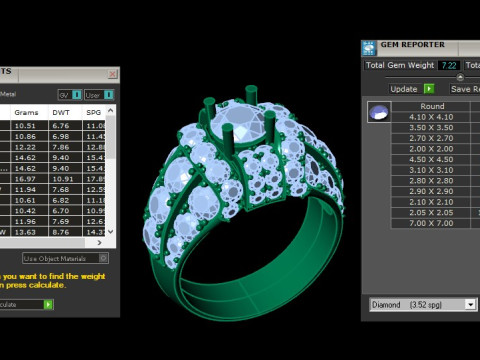The image size is (480, 360).
Task: Click the 6.82 DWT cell
Action: pos(65,200)
